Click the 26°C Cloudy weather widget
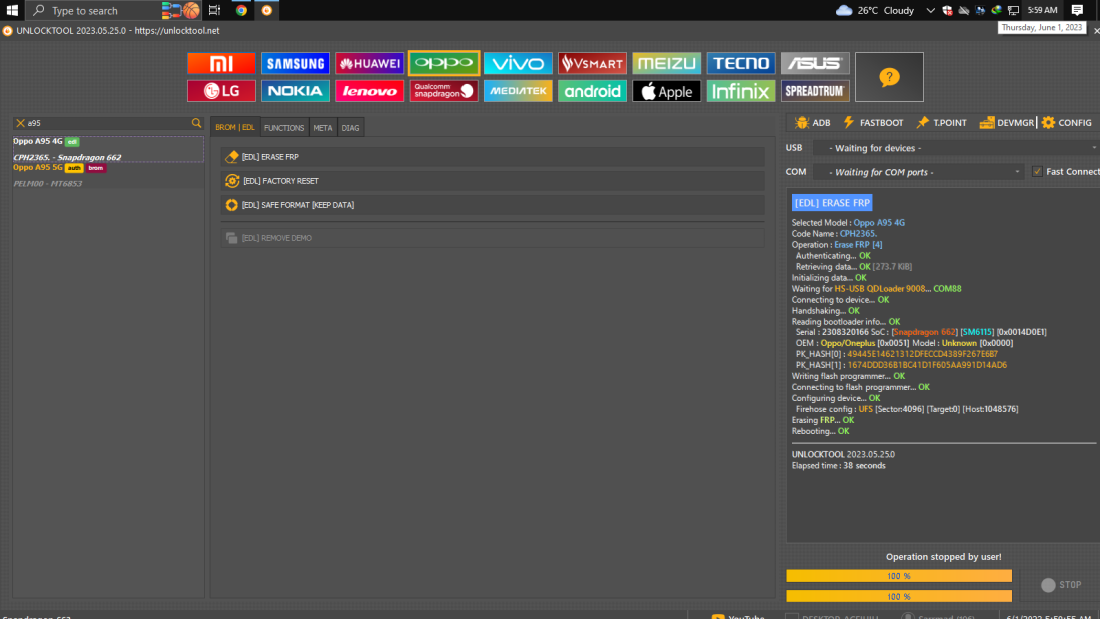 875,11
